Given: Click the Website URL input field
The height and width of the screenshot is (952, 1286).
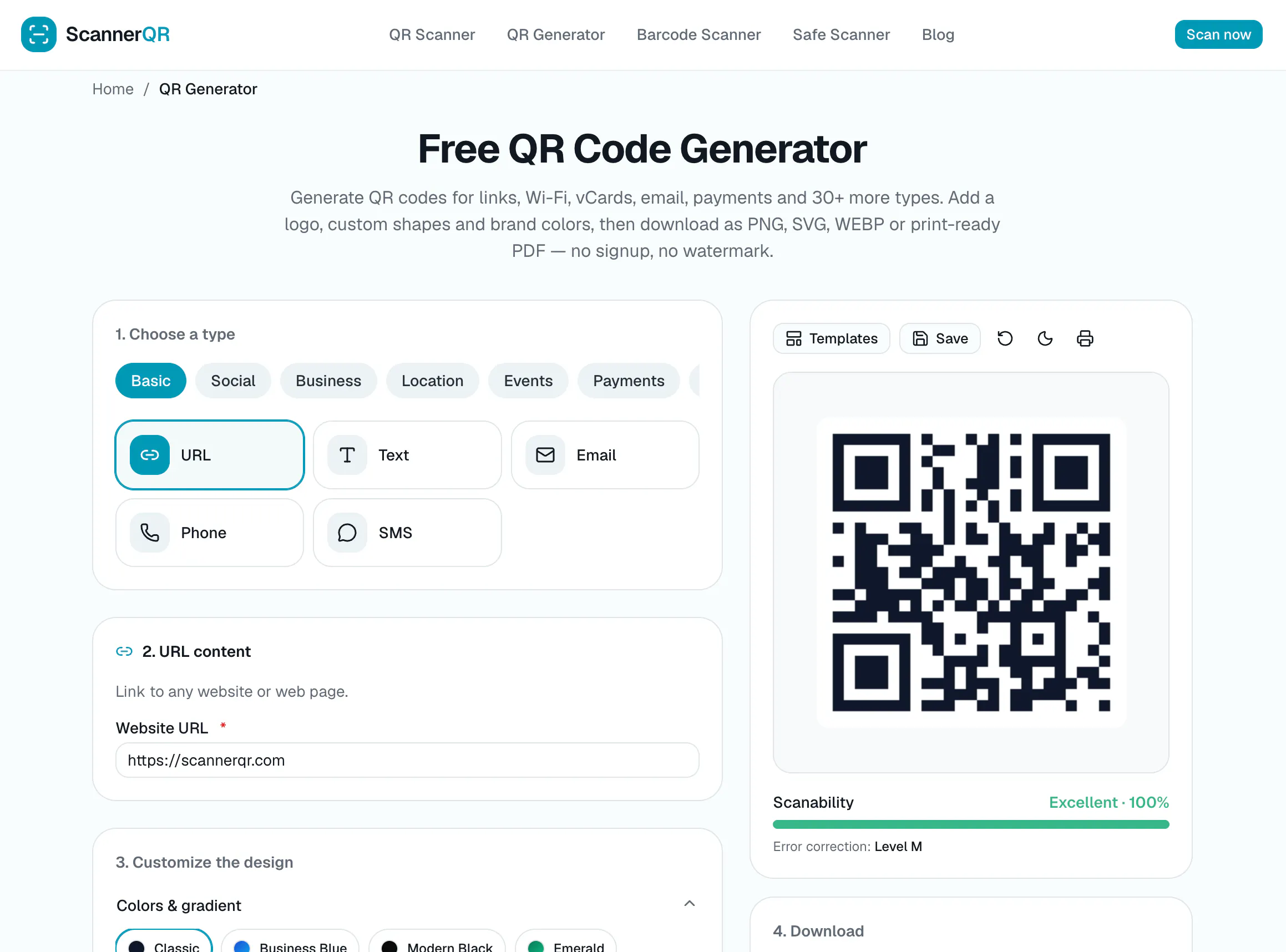Looking at the screenshot, I should (407, 760).
